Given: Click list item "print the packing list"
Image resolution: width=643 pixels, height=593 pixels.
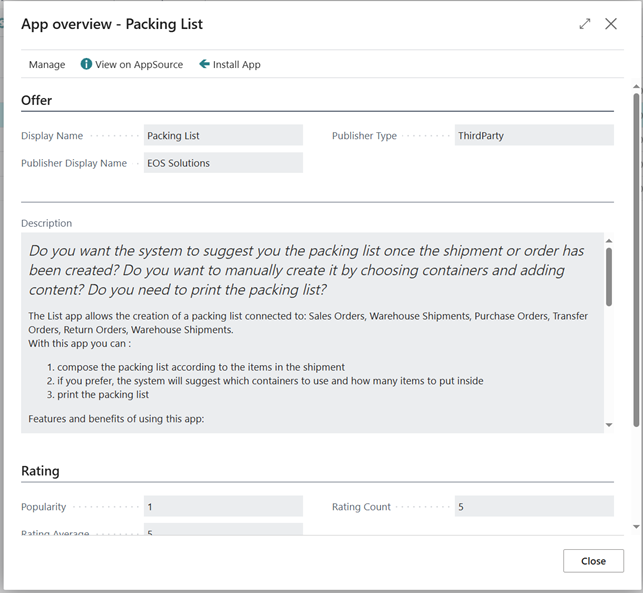Looking at the screenshot, I should pos(103,395).
